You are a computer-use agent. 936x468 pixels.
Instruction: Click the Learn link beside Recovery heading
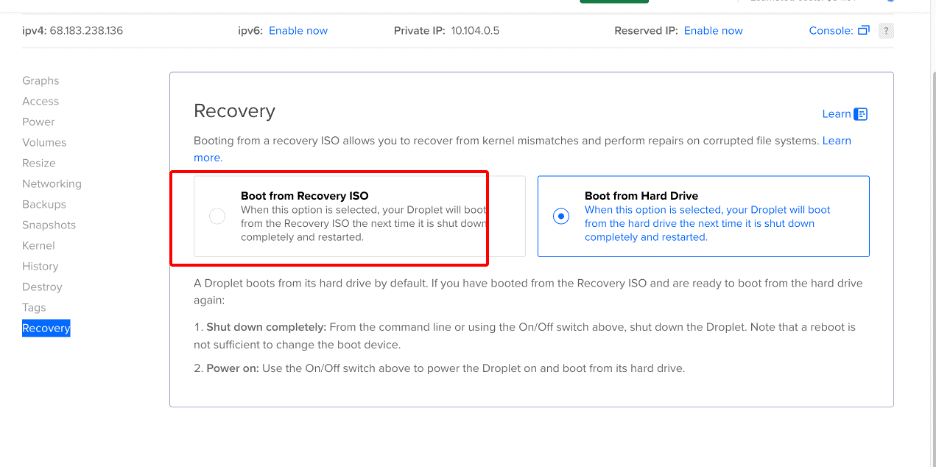pyautogui.click(x=836, y=114)
